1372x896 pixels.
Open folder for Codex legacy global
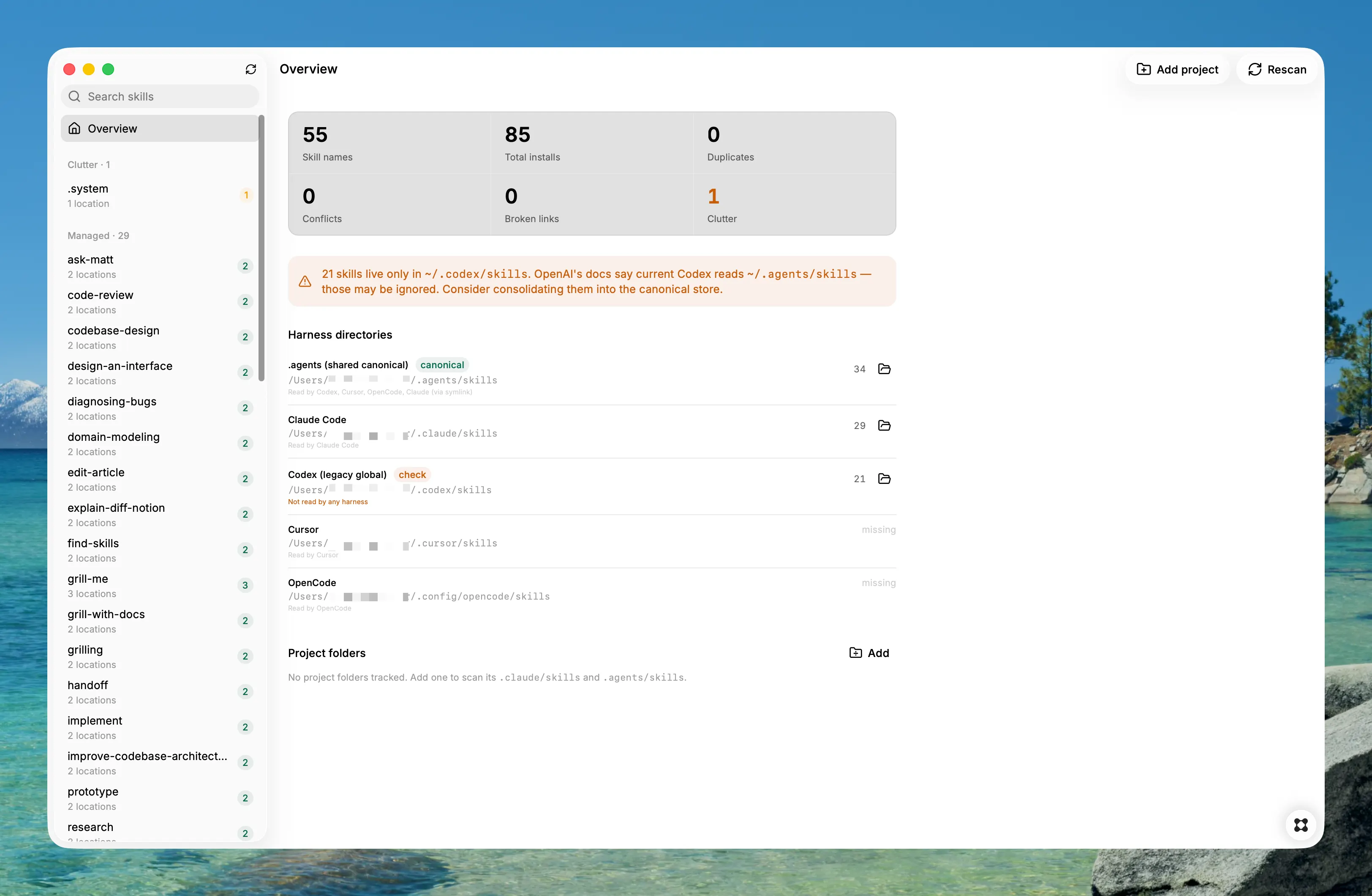(x=884, y=479)
